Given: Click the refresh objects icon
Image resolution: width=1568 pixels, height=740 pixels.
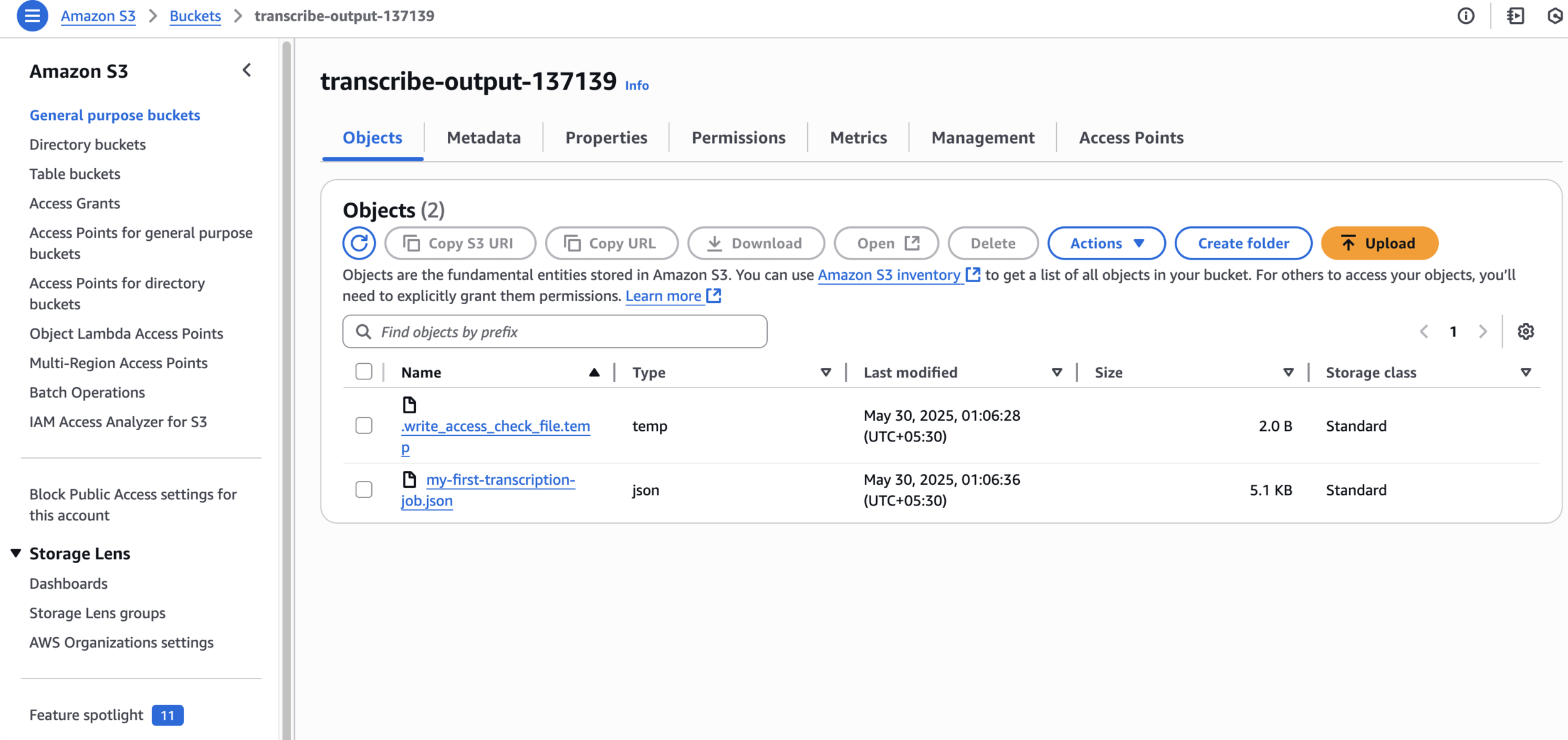Looking at the screenshot, I should tap(359, 243).
